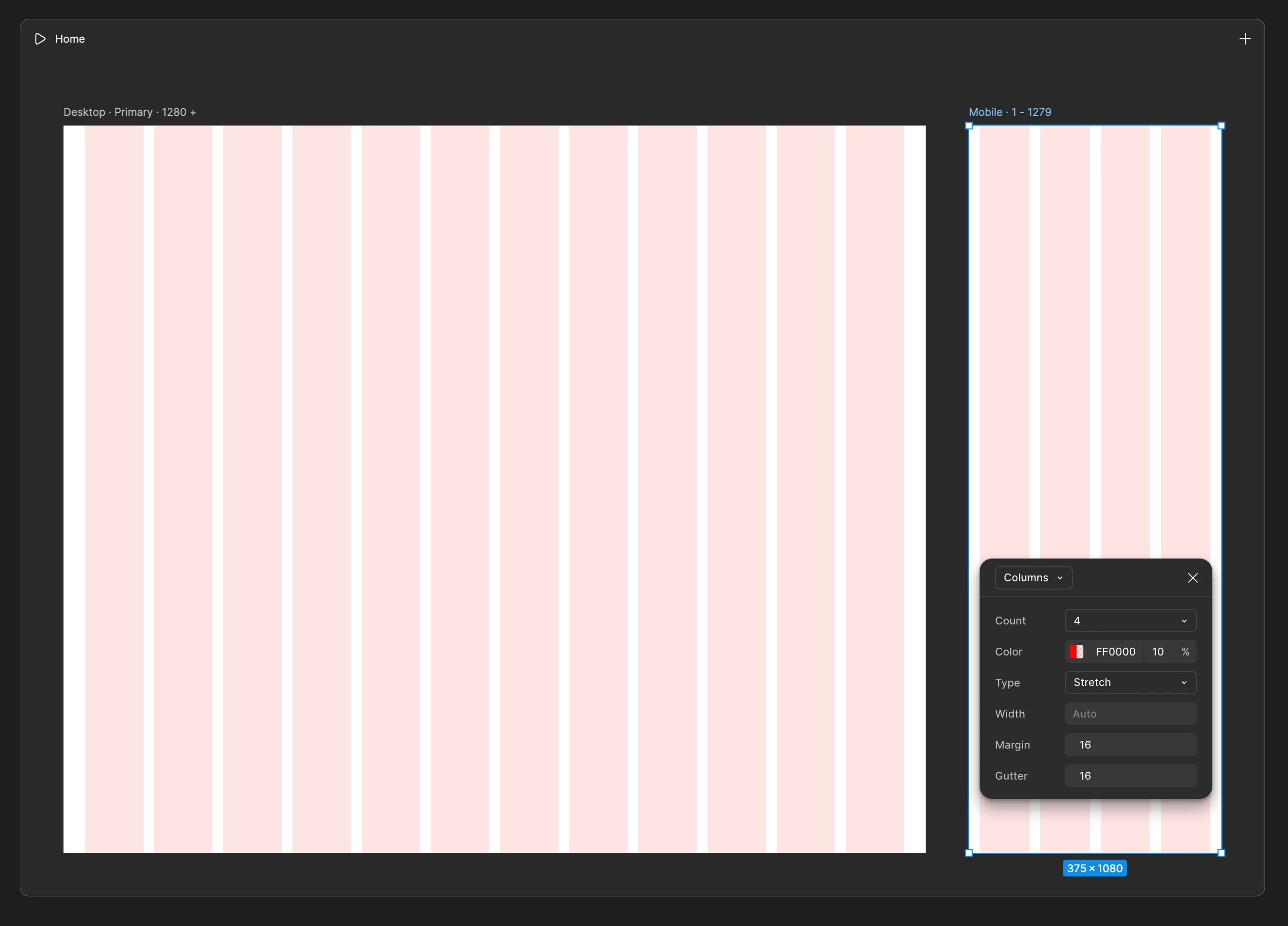Click the plus icon to add breakpoint
Screen dimensions: 1288x926
tap(1245, 39)
